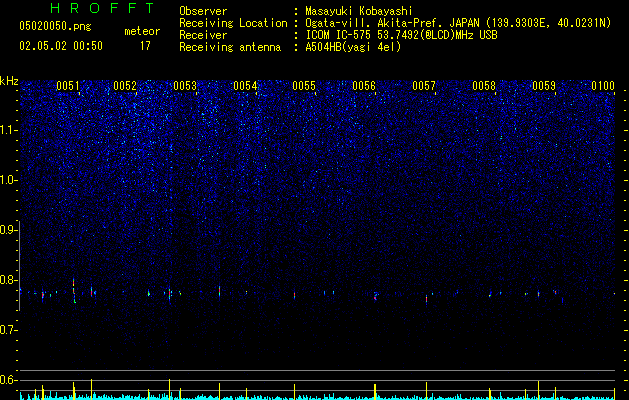The width and height of the screenshot is (629, 400).
Task: Click the 0.7 kHz axis label
Action: [8, 330]
